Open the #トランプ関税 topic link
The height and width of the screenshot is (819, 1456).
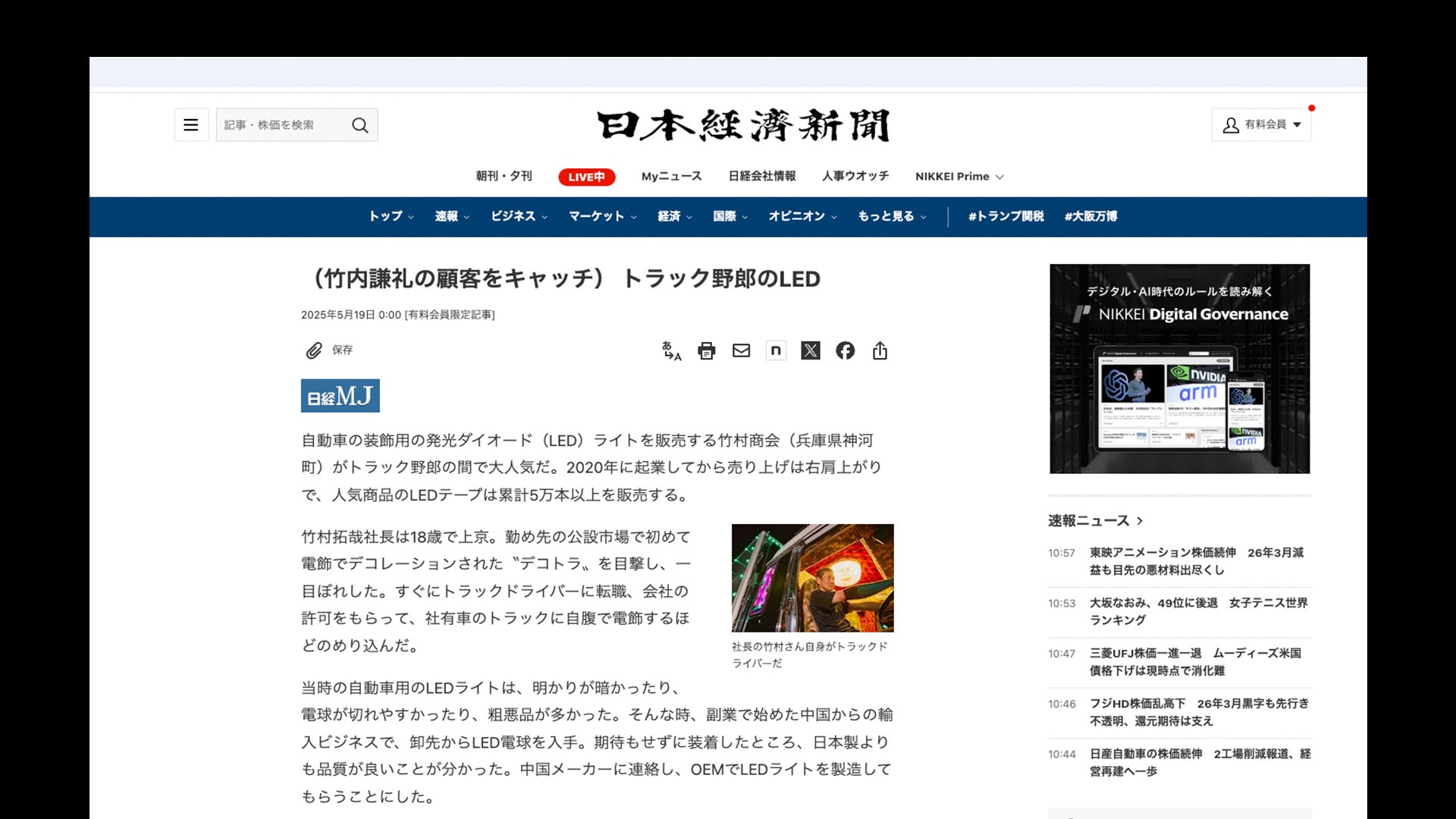[x=1006, y=217]
